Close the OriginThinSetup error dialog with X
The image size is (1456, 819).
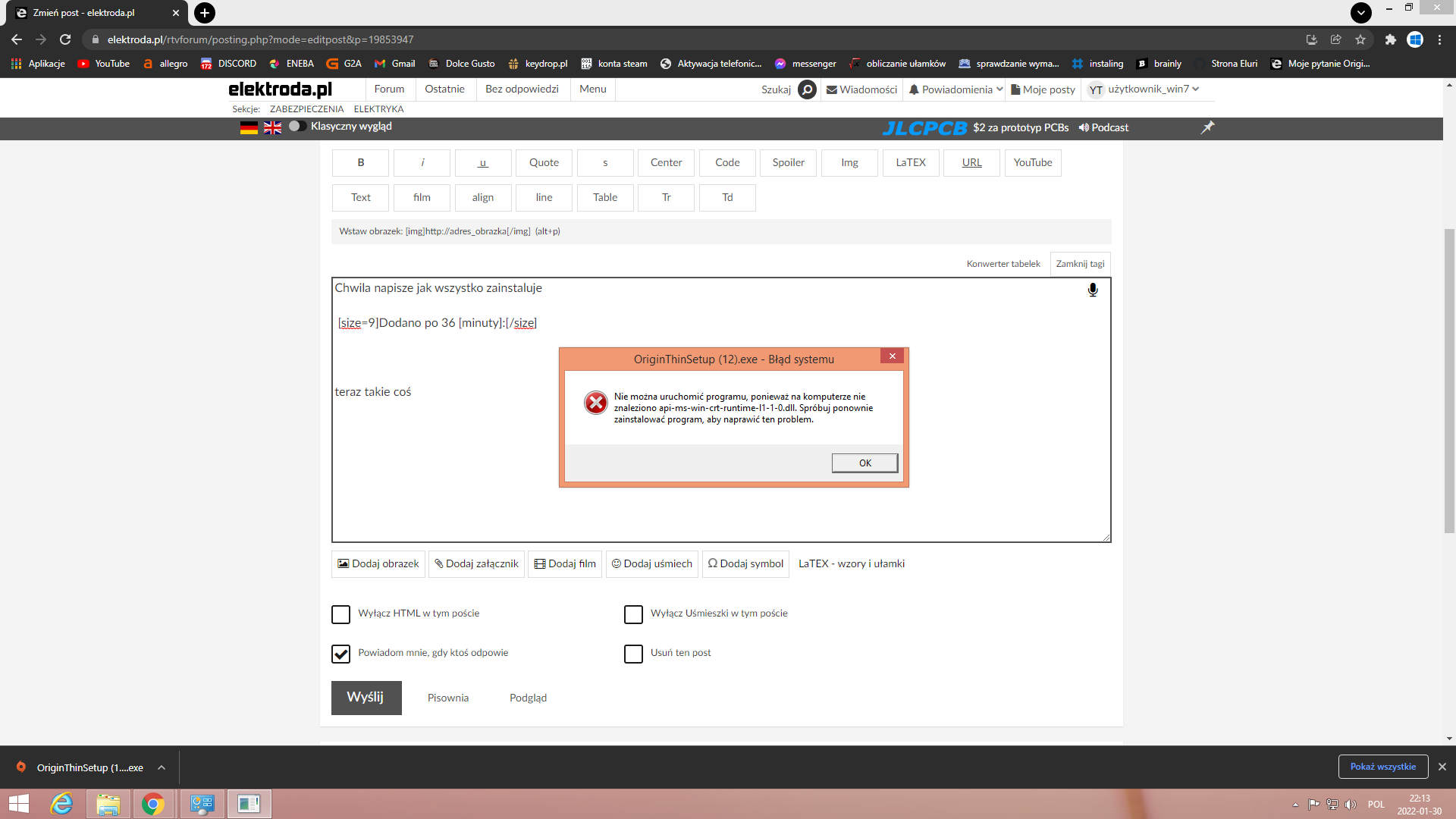coord(893,356)
